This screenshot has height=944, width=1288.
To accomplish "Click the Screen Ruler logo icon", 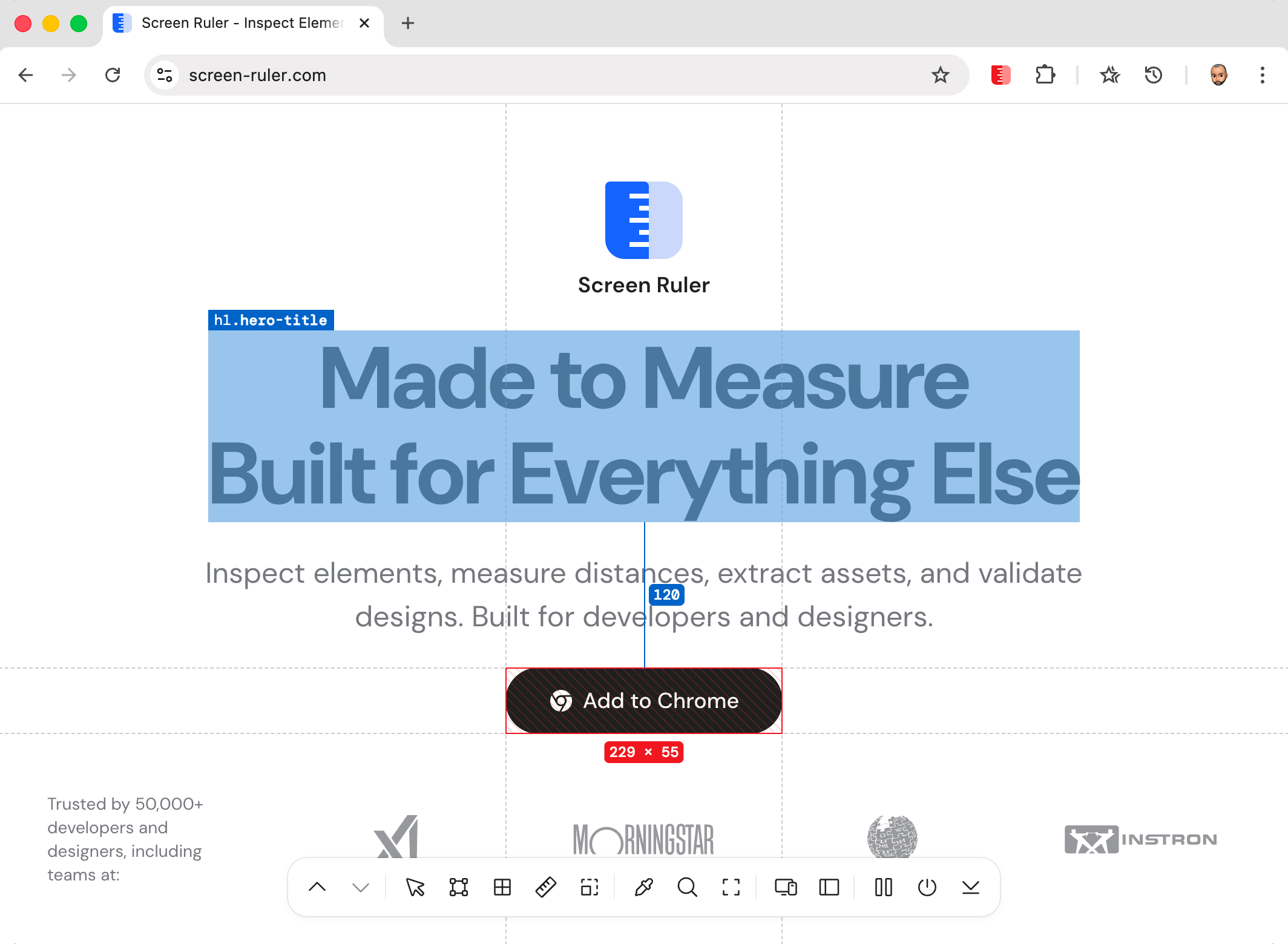I will [x=644, y=220].
